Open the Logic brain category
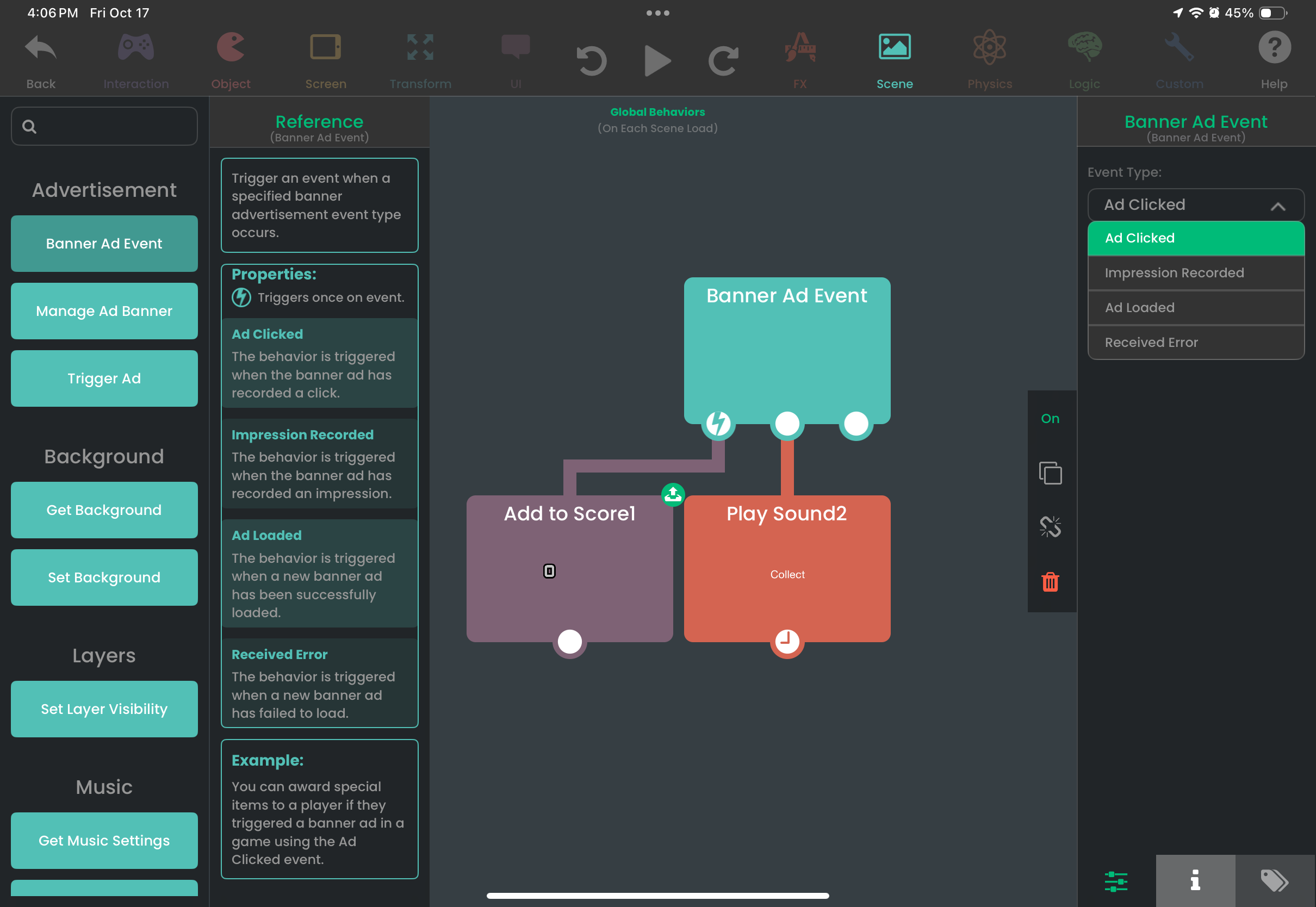Image resolution: width=1316 pixels, height=907 pixels. point(1084,49)
